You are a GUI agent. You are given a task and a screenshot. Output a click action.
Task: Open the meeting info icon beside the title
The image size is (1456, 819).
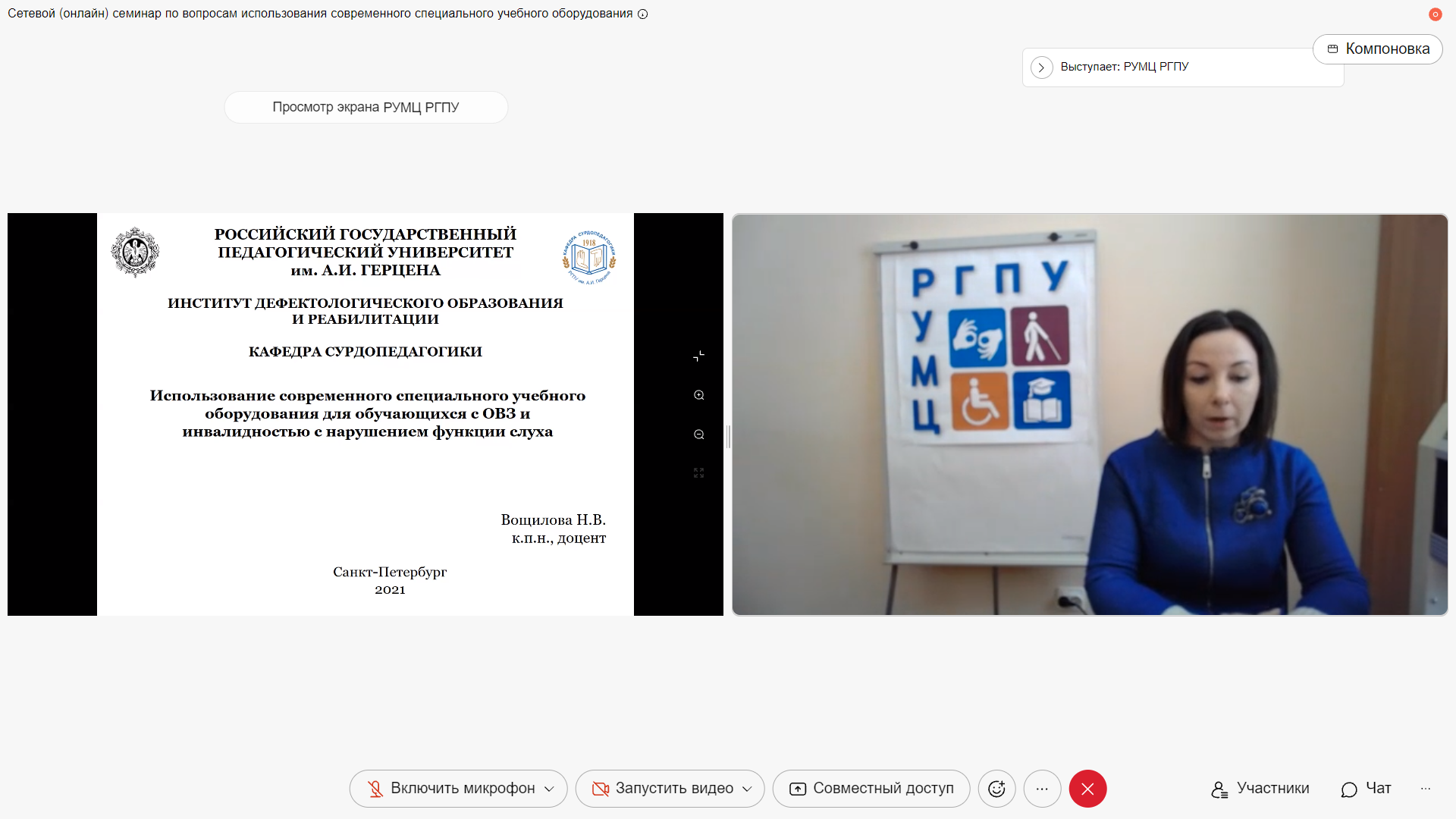(x=643, y=14)
